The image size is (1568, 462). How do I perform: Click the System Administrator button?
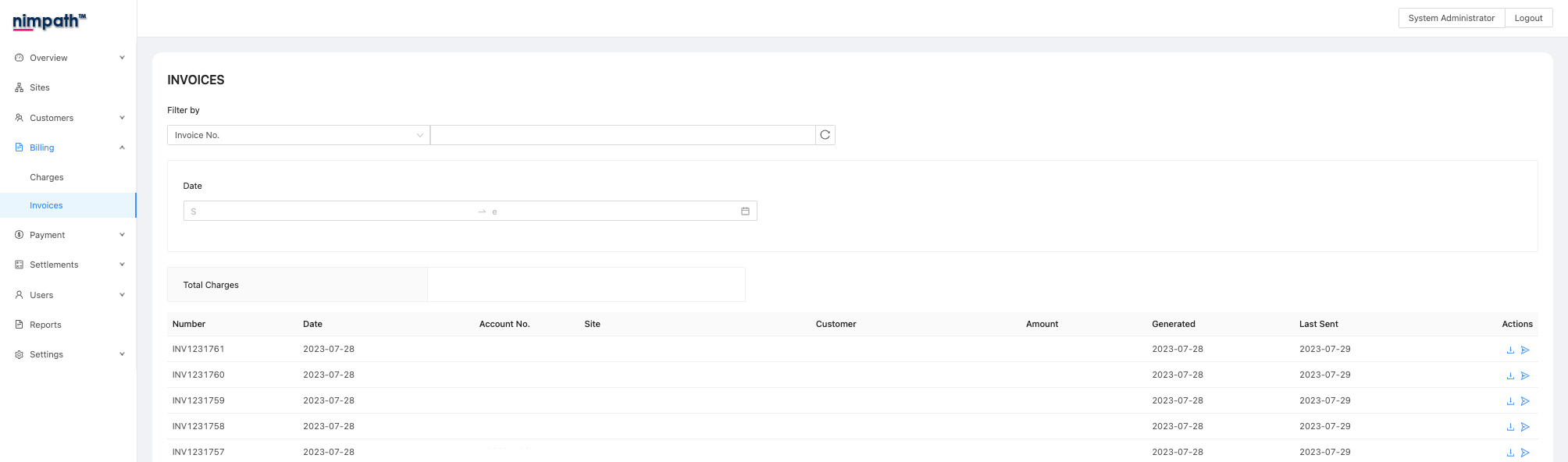click(1451, 18)
